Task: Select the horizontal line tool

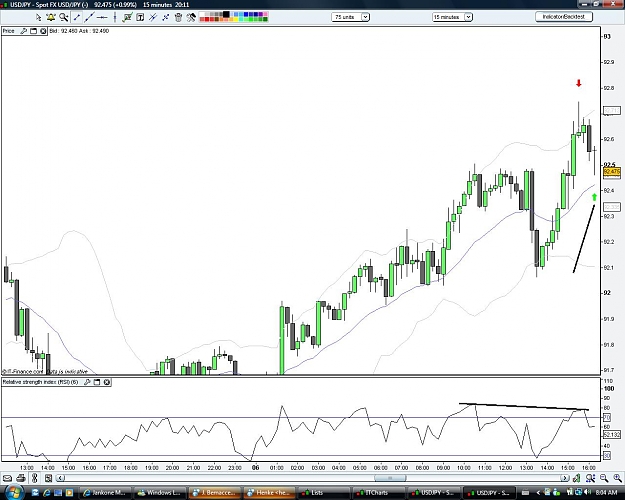Action: [102, 17]
